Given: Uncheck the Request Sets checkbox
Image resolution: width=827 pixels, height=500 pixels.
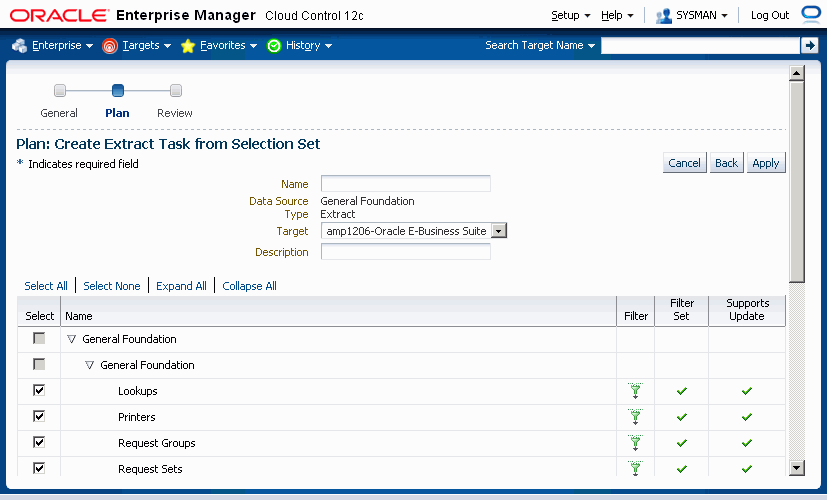Looking at the screenshot, I should pyautogui.click(x=39, y=468).
